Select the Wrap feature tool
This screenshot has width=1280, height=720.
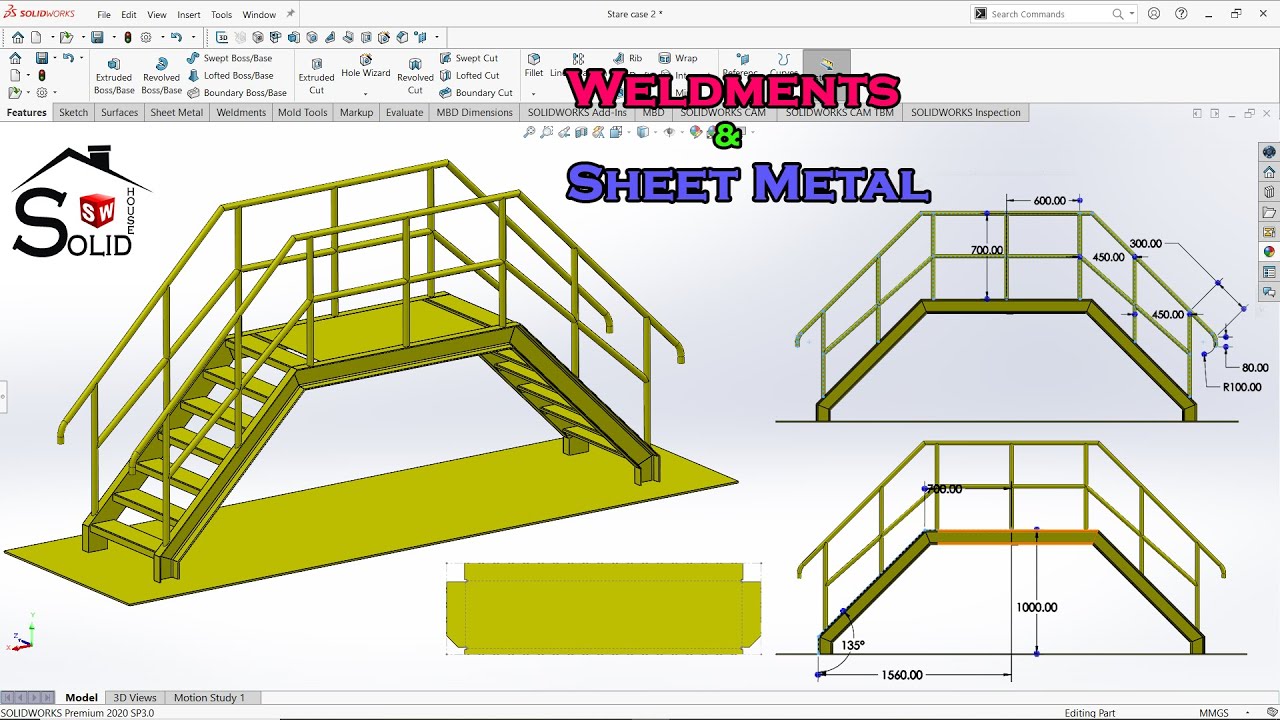(678, 58)
